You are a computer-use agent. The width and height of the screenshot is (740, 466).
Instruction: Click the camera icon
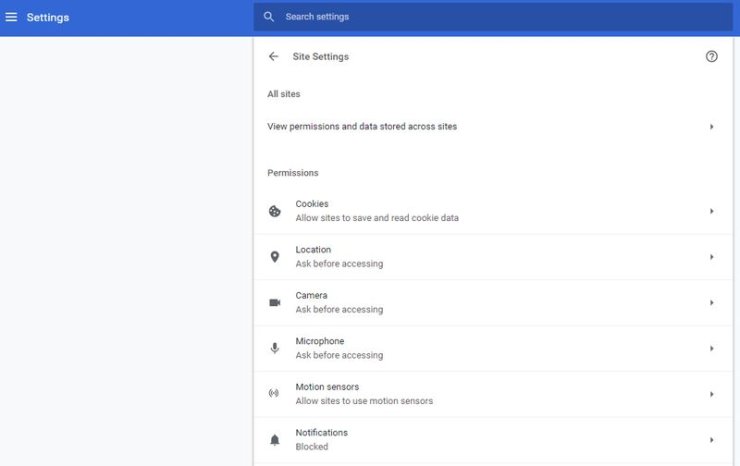tap(275, 303)
